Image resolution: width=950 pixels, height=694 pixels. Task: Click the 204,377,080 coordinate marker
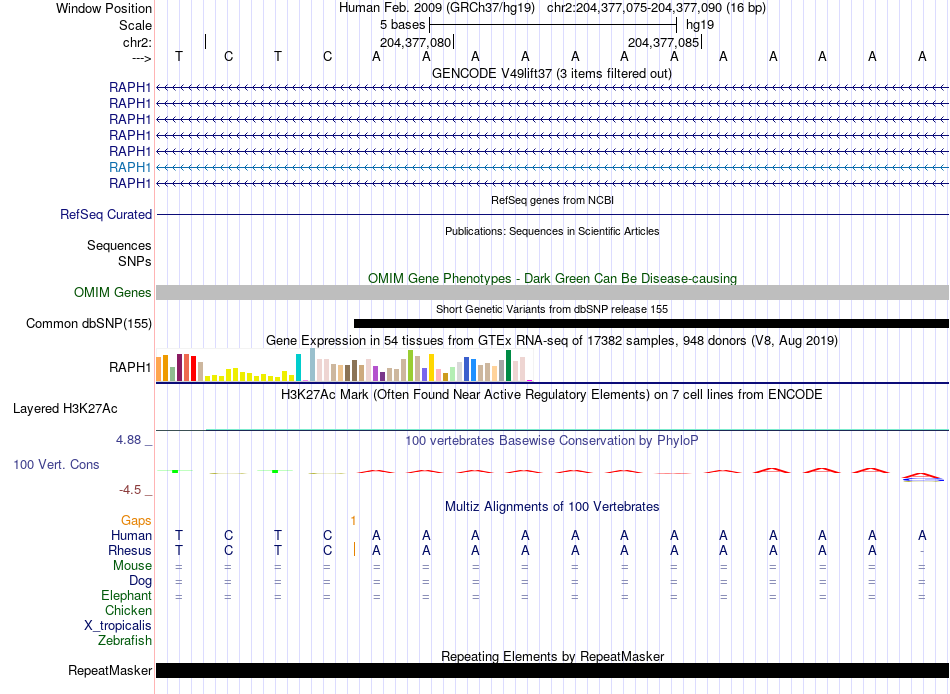click(416, 42)
